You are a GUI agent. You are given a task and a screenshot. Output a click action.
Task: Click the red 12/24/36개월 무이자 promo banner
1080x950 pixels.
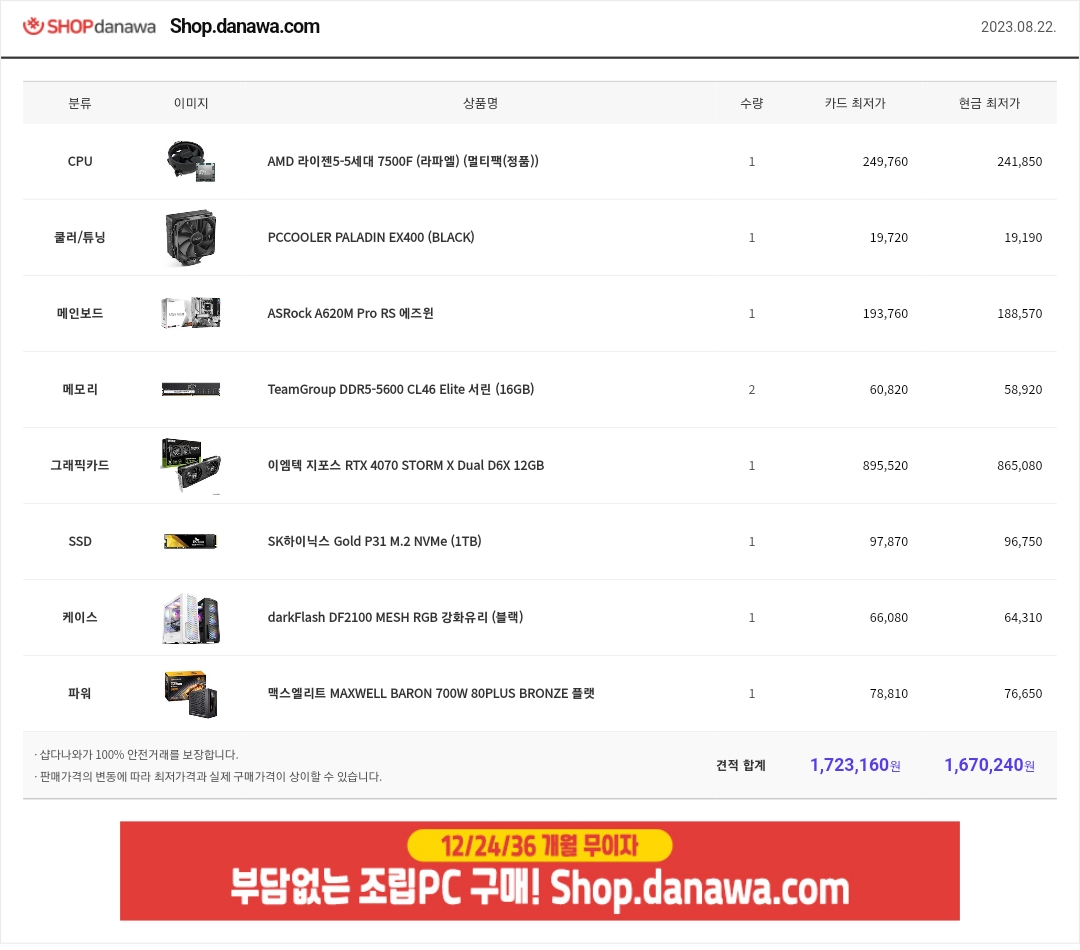pos(539,871)
